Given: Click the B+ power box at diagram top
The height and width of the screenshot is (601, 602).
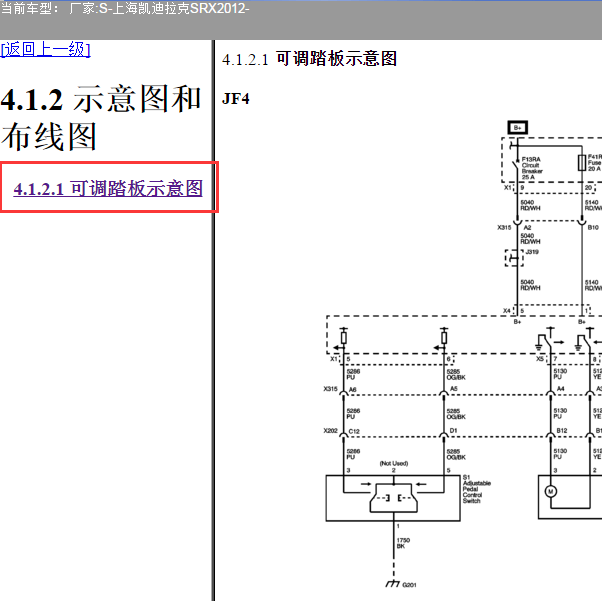Looking at the screenshot, I should [x=517, y=127].
